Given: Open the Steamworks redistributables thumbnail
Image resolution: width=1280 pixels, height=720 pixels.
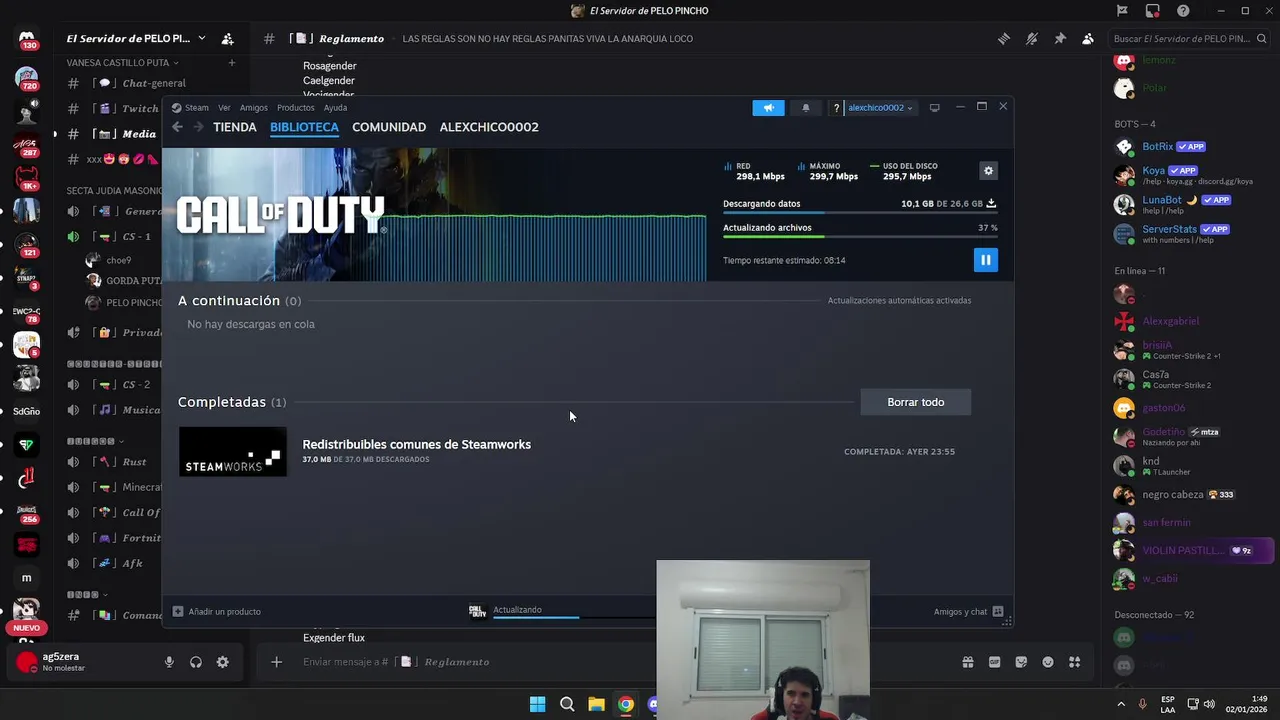Looking at the screenshot, I should (233, 452).
